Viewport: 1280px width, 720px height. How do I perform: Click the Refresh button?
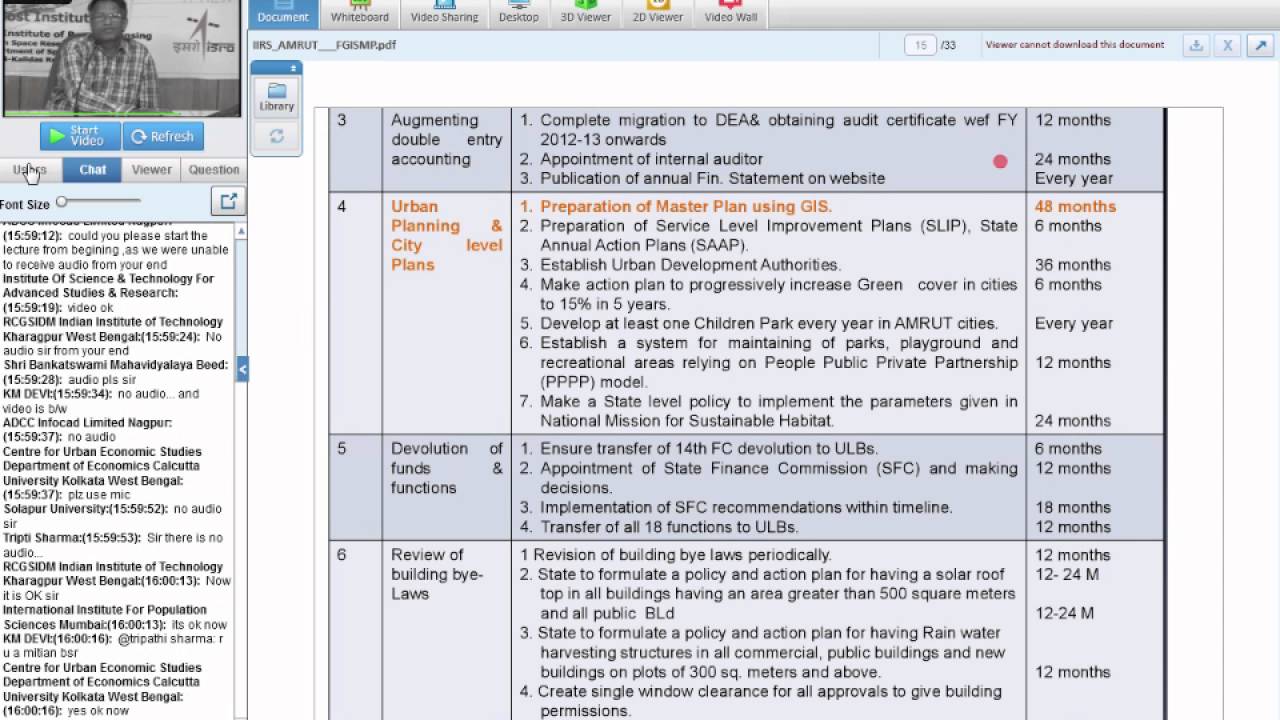coord(163,136)
